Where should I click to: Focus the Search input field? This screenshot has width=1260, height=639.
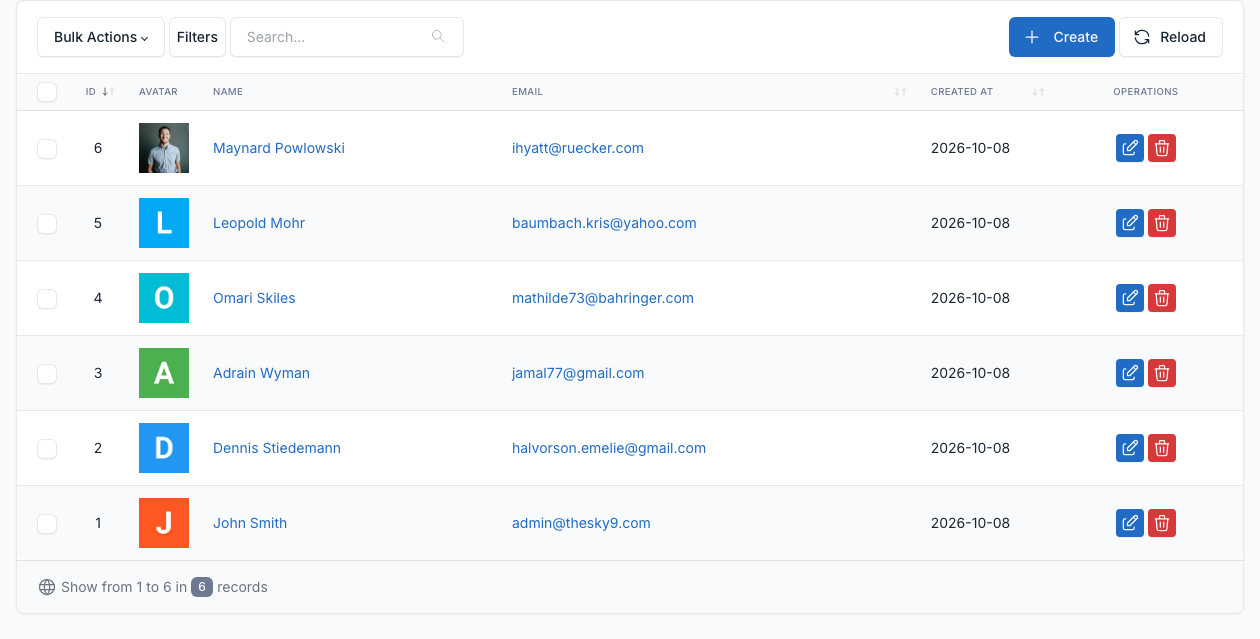coord(347,37)
